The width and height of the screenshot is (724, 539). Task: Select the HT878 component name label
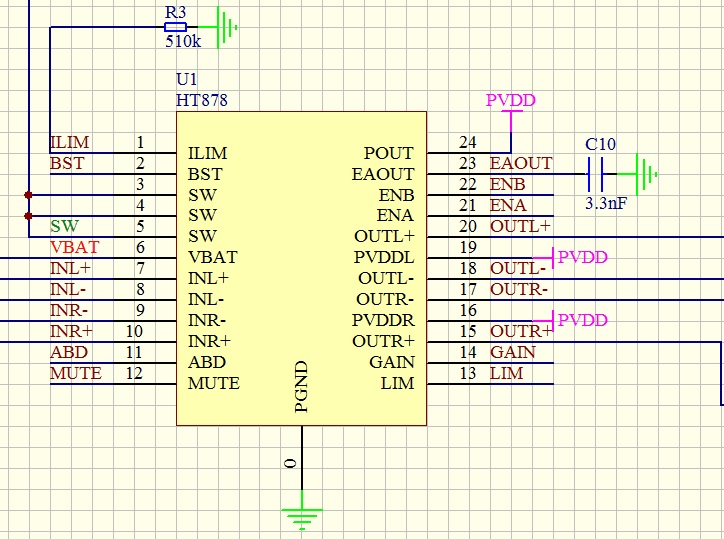click(x=203, y=100)
